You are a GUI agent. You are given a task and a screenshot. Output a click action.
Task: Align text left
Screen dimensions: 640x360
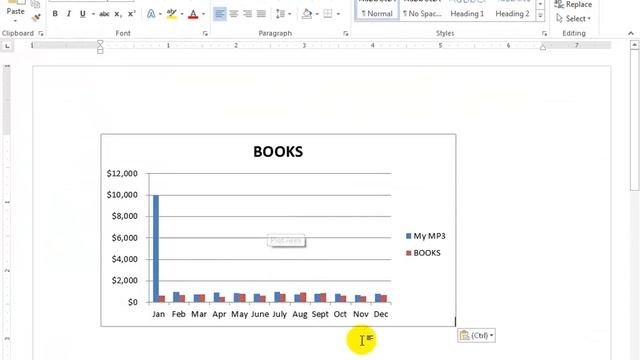[x=220, y=14]
